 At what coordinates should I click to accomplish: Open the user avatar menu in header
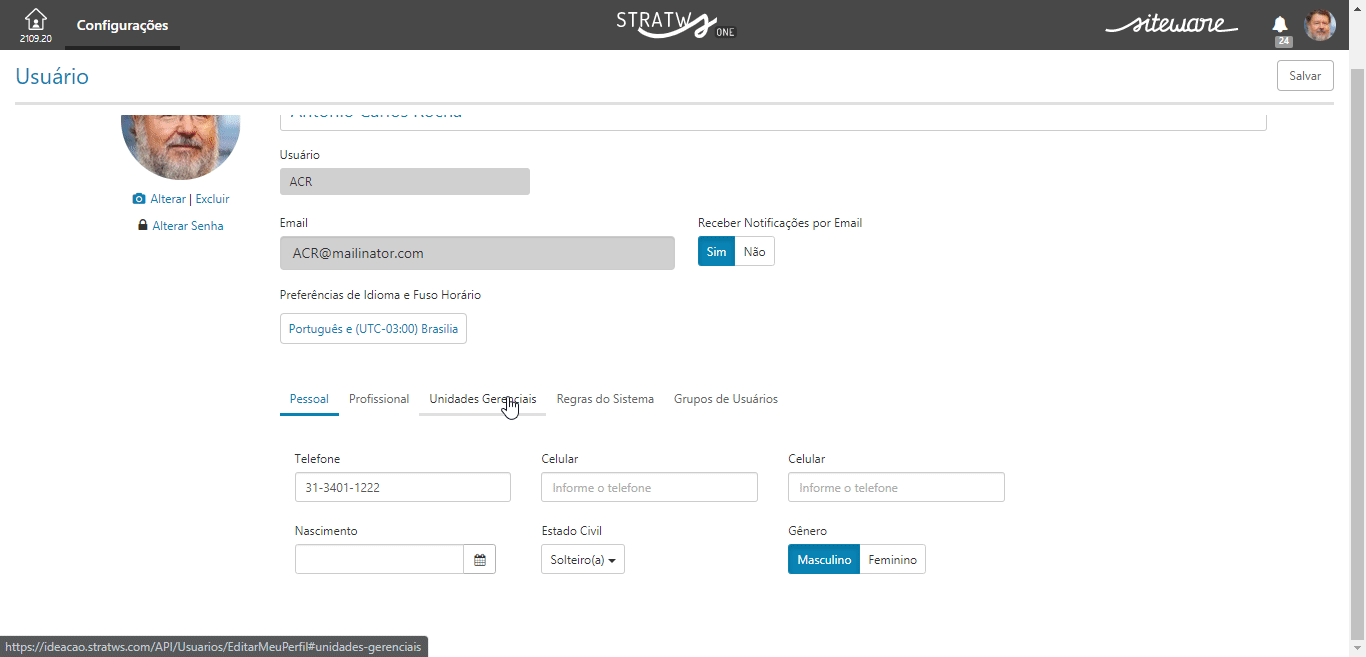1320,25
